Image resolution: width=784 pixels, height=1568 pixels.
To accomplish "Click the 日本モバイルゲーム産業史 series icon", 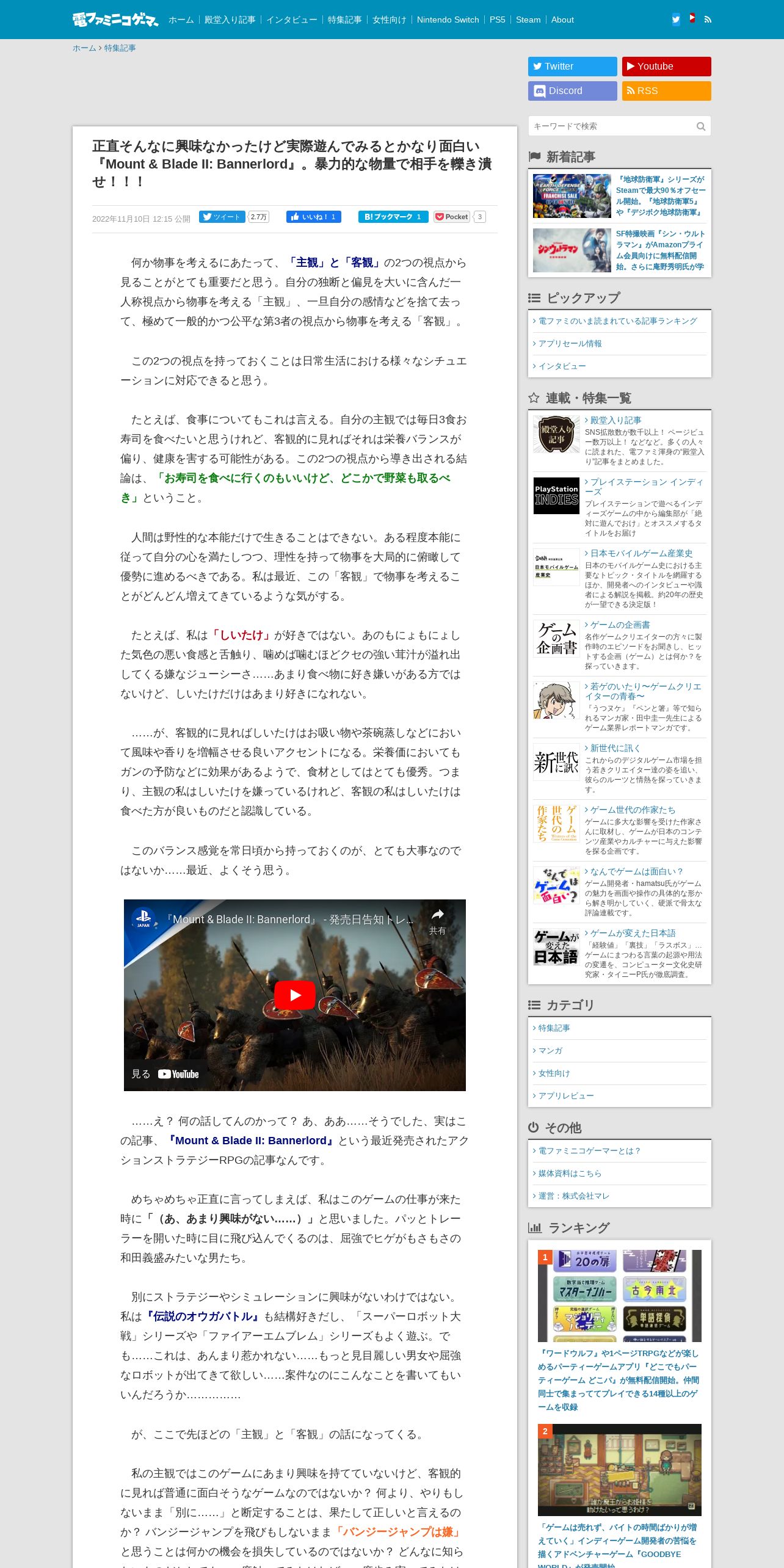I will click(x=556, y=567).
